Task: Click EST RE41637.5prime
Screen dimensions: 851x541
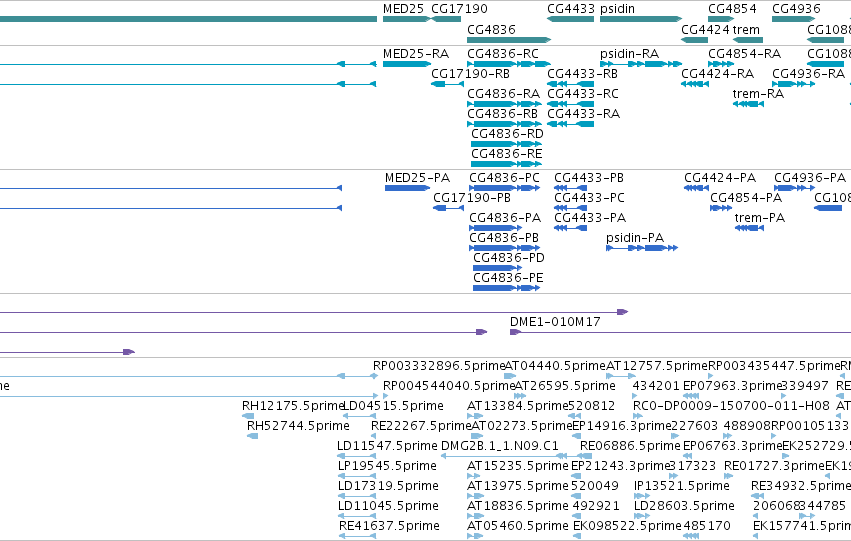Action: 357,536
